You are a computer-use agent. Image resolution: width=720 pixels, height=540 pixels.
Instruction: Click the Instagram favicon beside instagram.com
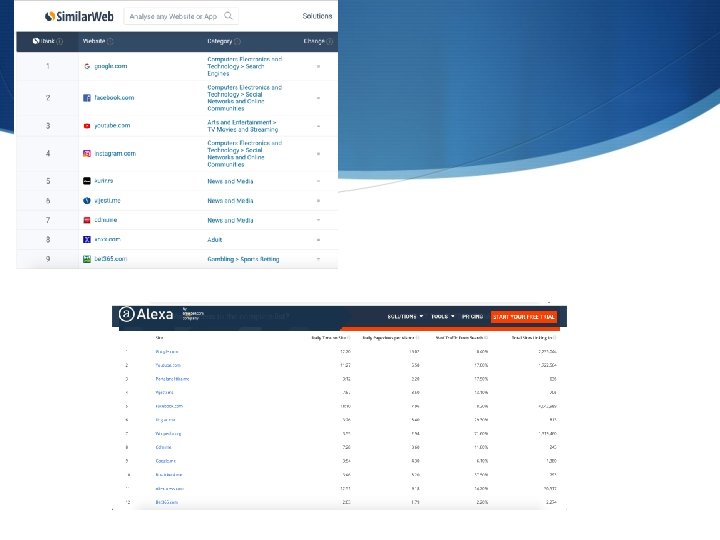coord(87,153)
